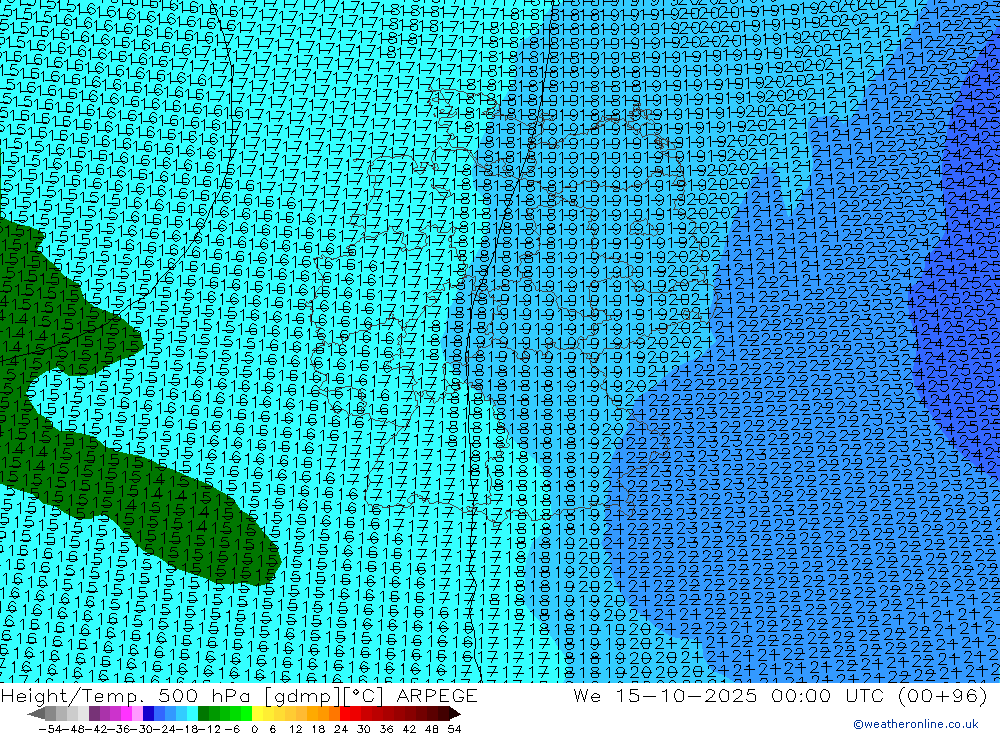Select the yellow legend swatch above 0
The width and height of the screenshot is (1000, 733).
pos(258,713)
